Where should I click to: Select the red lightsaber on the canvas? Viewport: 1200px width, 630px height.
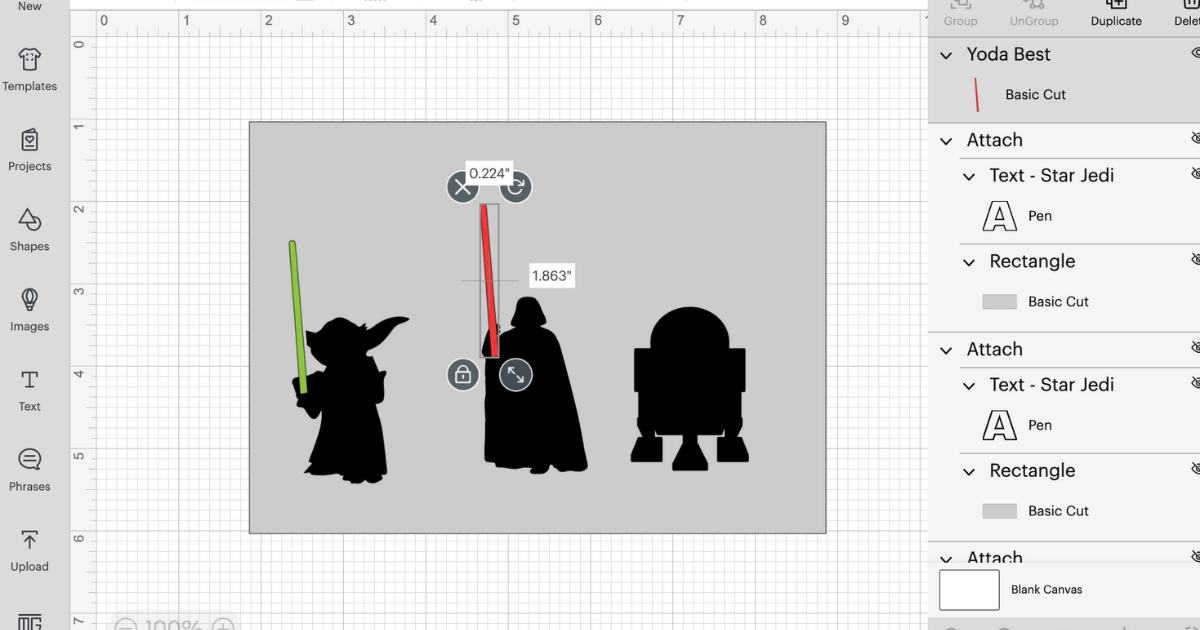(x=489, y=280)
